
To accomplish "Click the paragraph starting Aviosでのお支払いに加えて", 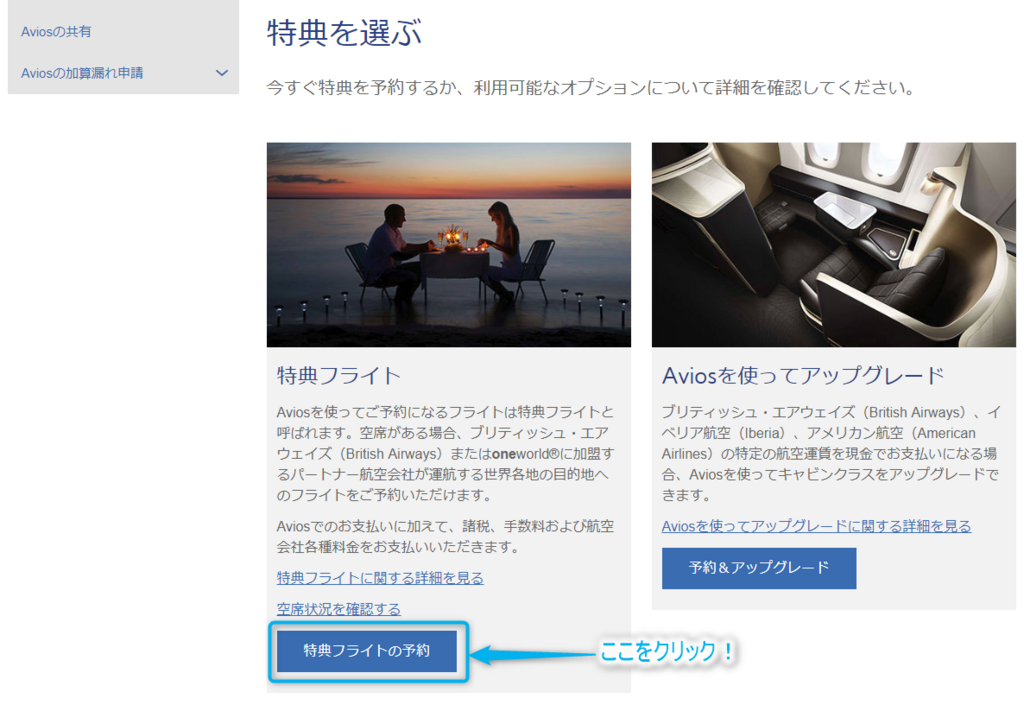I will pos(445,537).
